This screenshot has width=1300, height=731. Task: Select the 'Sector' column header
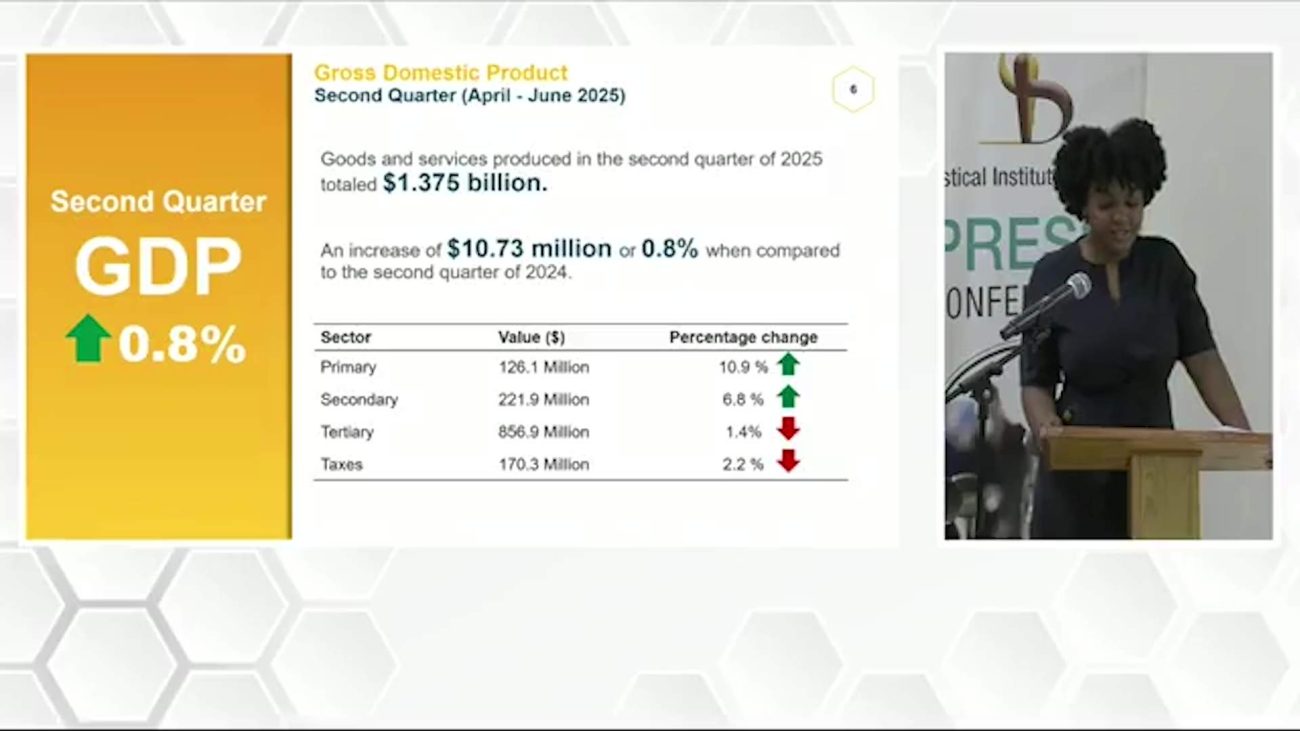pyautogui.click(x=345, y=337)
